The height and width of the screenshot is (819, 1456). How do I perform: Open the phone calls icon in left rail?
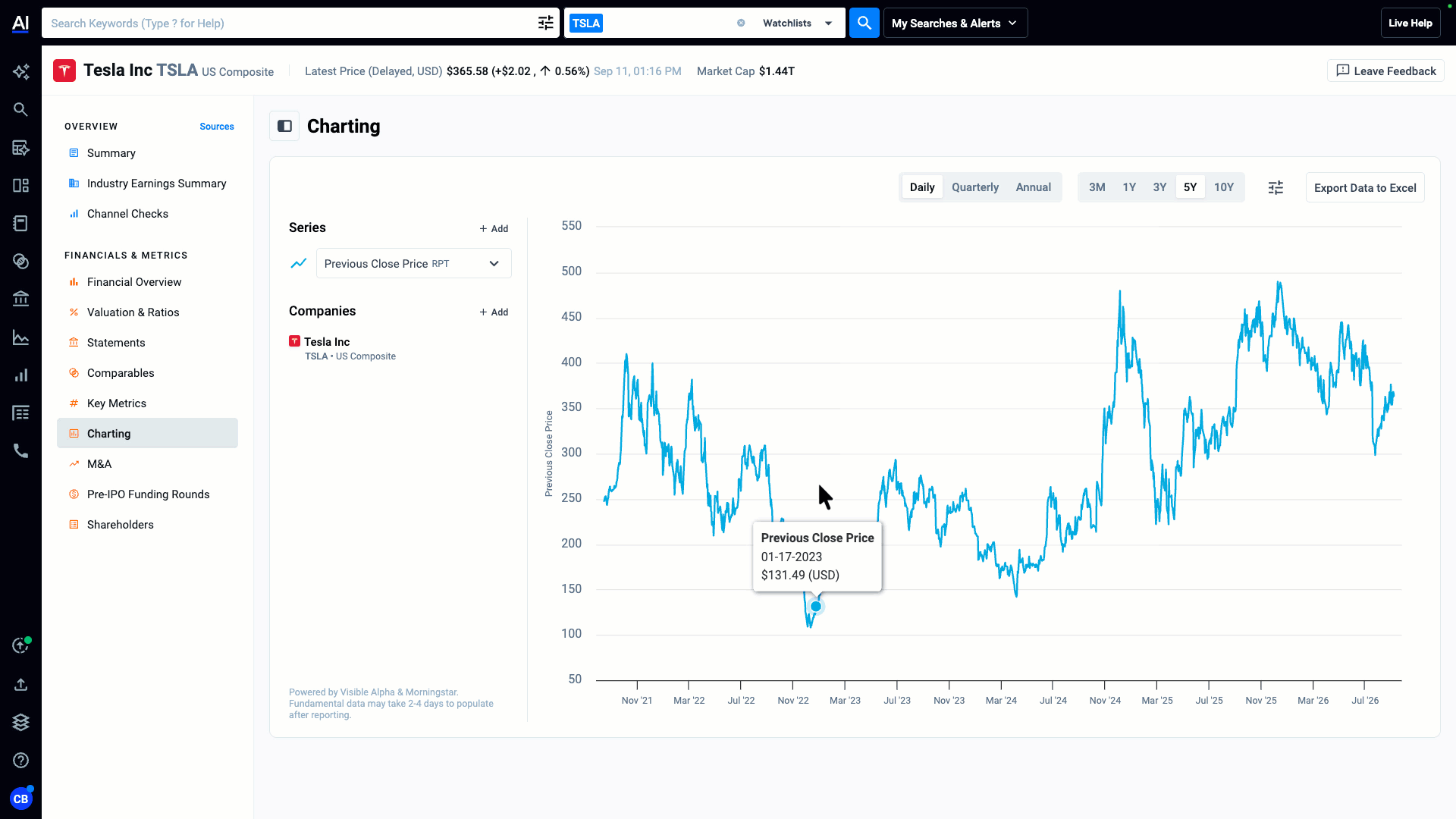[x=20, y=451]
